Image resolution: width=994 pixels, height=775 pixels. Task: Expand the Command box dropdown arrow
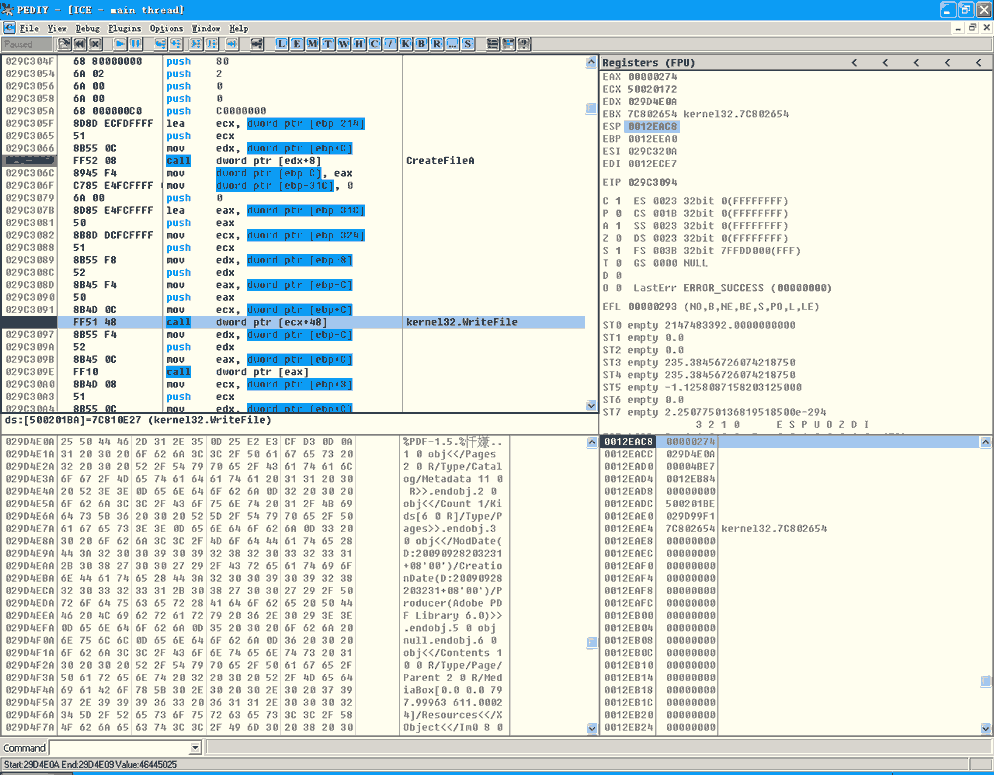[197, 748]
